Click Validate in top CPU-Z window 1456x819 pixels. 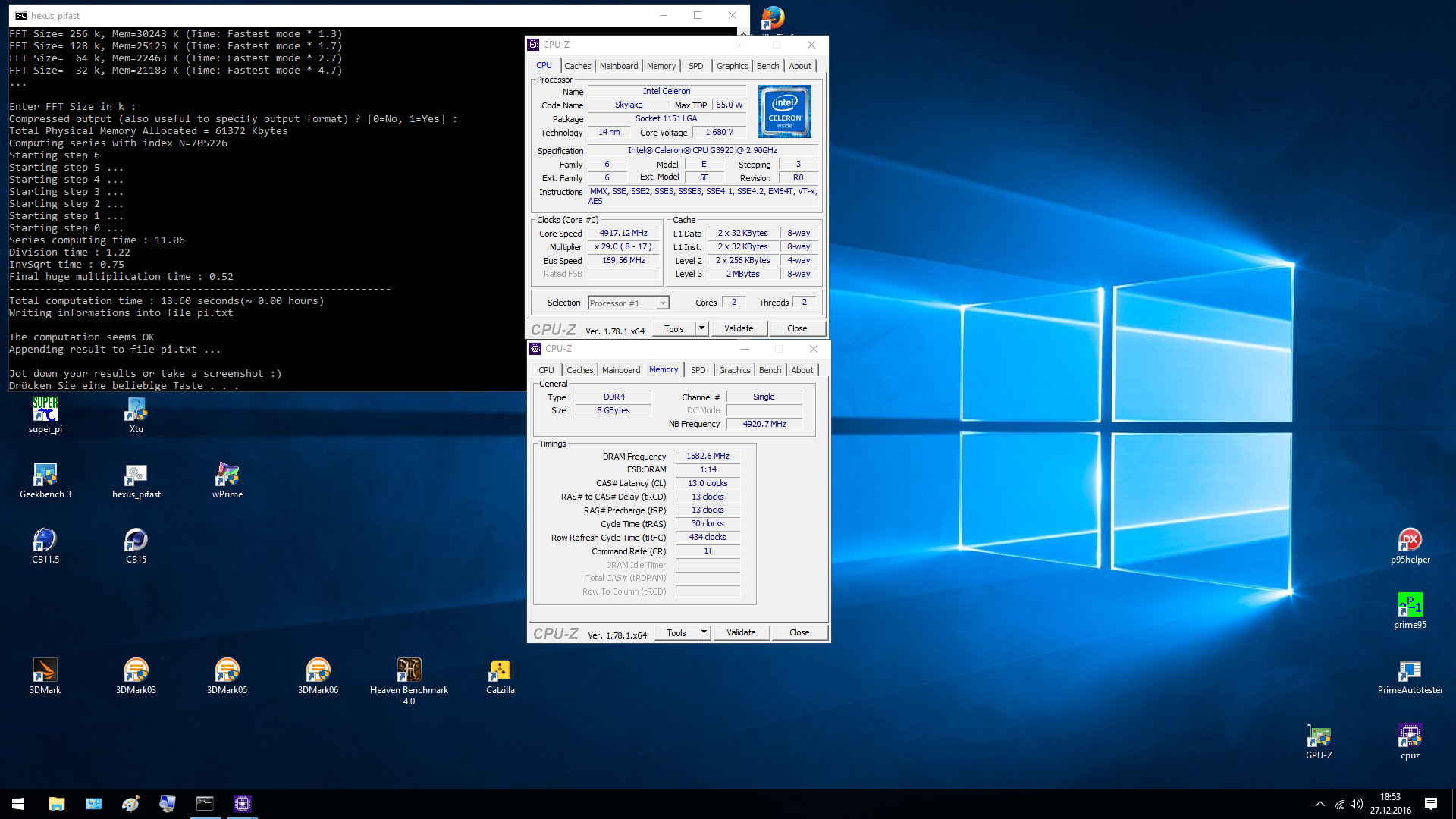[739, 328]
